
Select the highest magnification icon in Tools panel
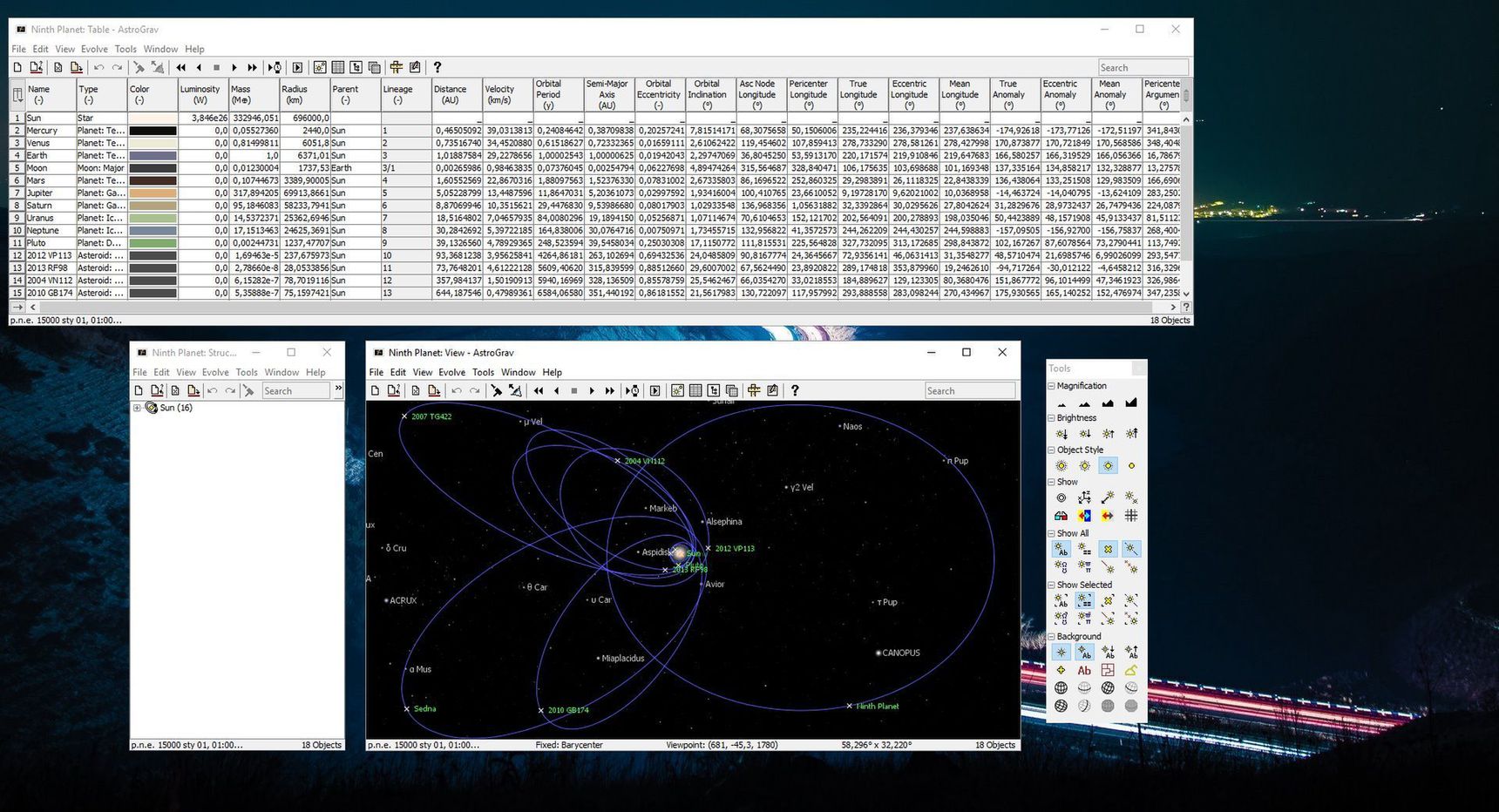click(x=1131, y=403)
